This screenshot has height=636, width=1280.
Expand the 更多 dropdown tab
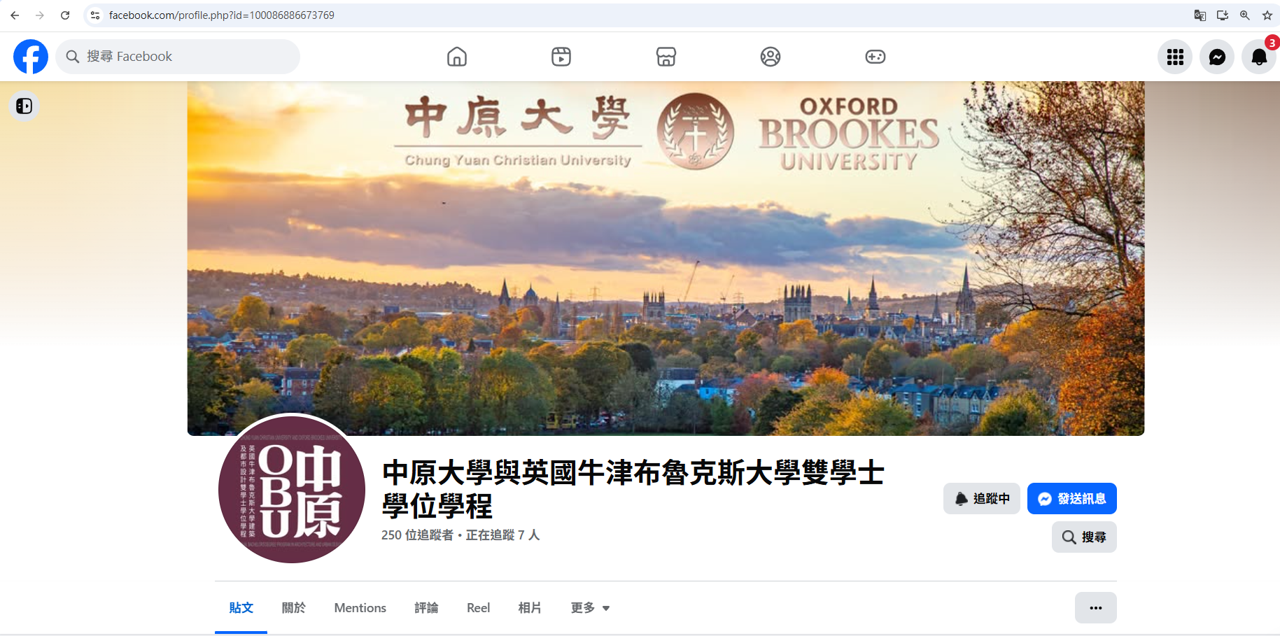tap(590, 608)
